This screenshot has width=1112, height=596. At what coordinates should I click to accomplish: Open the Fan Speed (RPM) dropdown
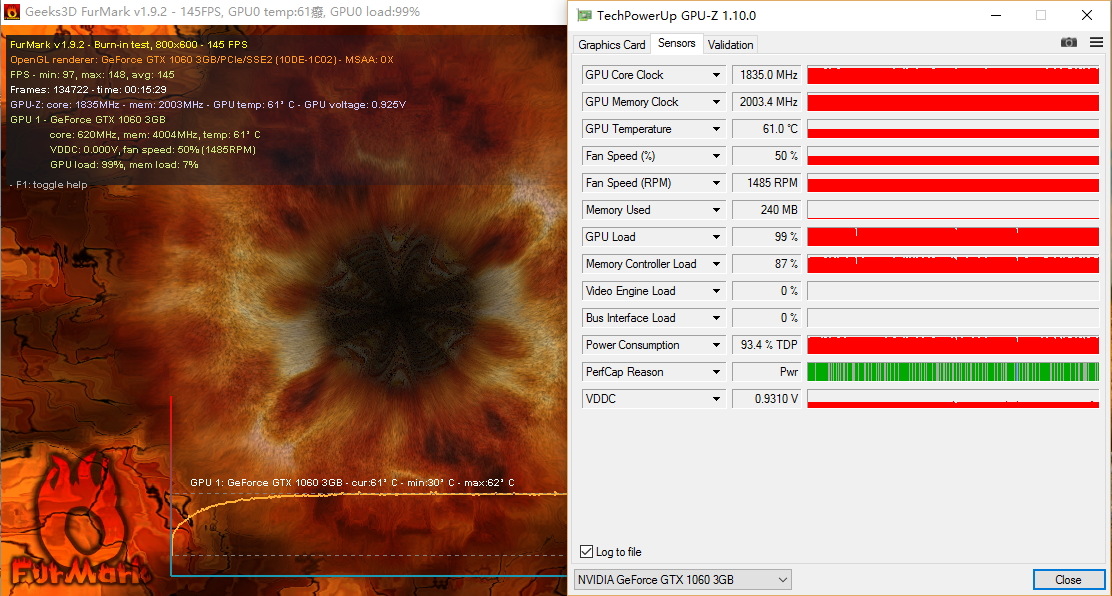716,183
